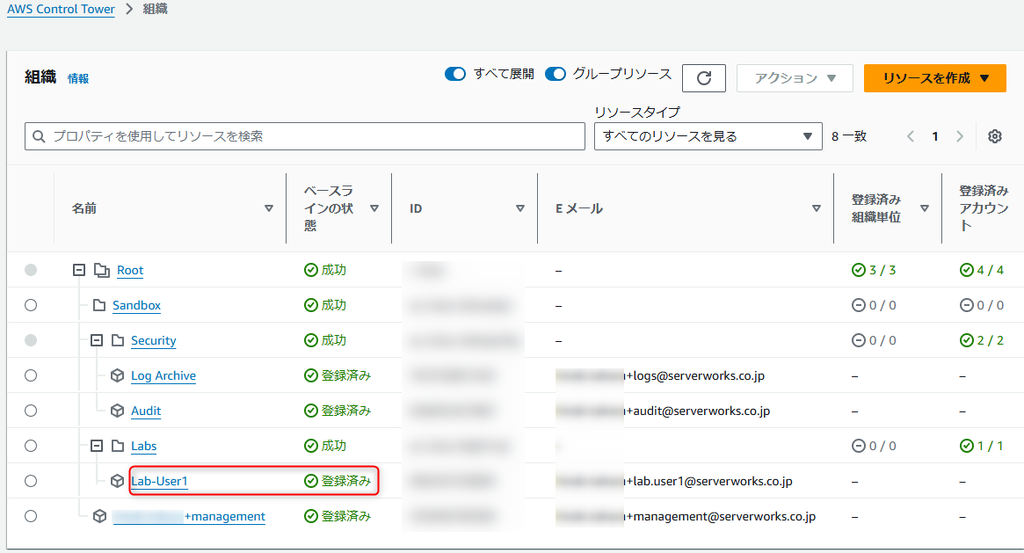Click Root baseline success check icon
Screen dimensions: 1024x553
tap(311, 270)
